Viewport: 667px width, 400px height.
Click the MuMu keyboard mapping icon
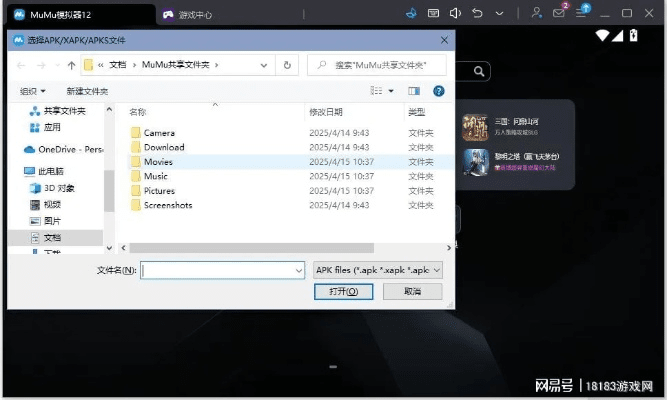tap(433, 13)
